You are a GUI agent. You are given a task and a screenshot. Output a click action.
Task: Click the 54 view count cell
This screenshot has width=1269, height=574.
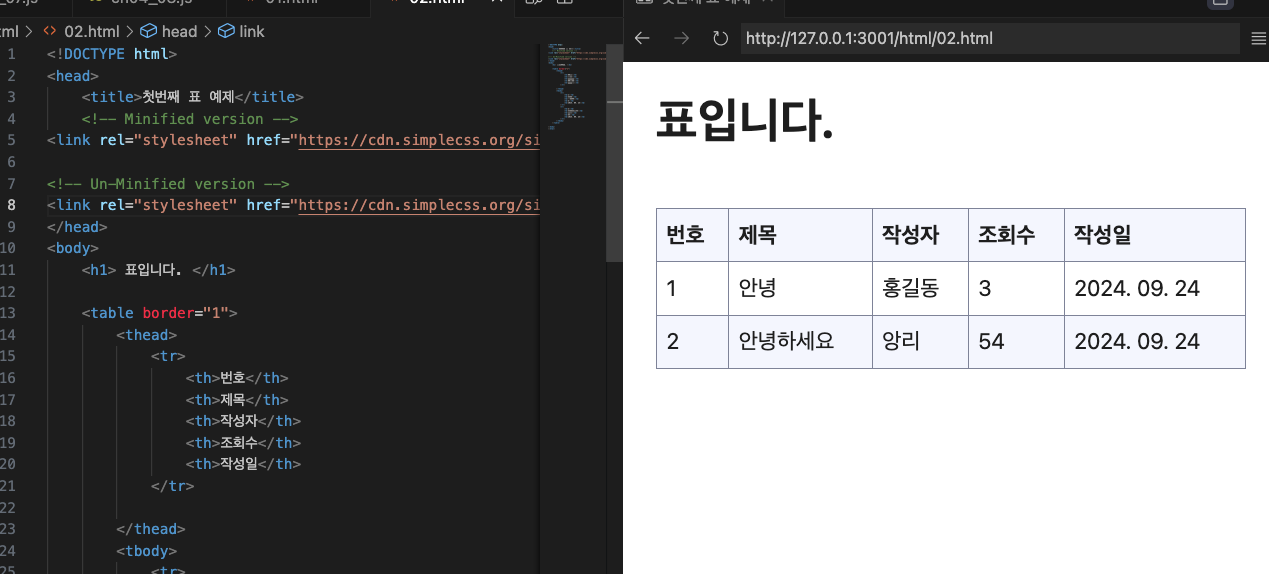pos(1016,341)
